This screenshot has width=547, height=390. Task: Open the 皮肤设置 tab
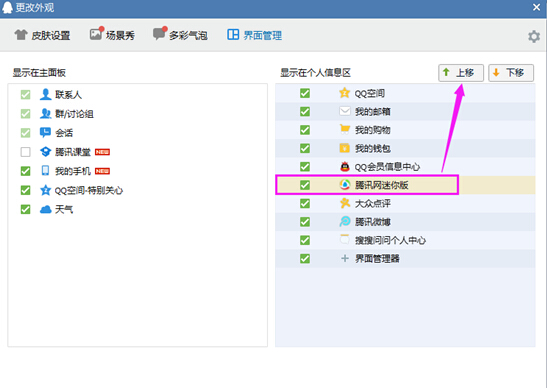tap(42, 35)
